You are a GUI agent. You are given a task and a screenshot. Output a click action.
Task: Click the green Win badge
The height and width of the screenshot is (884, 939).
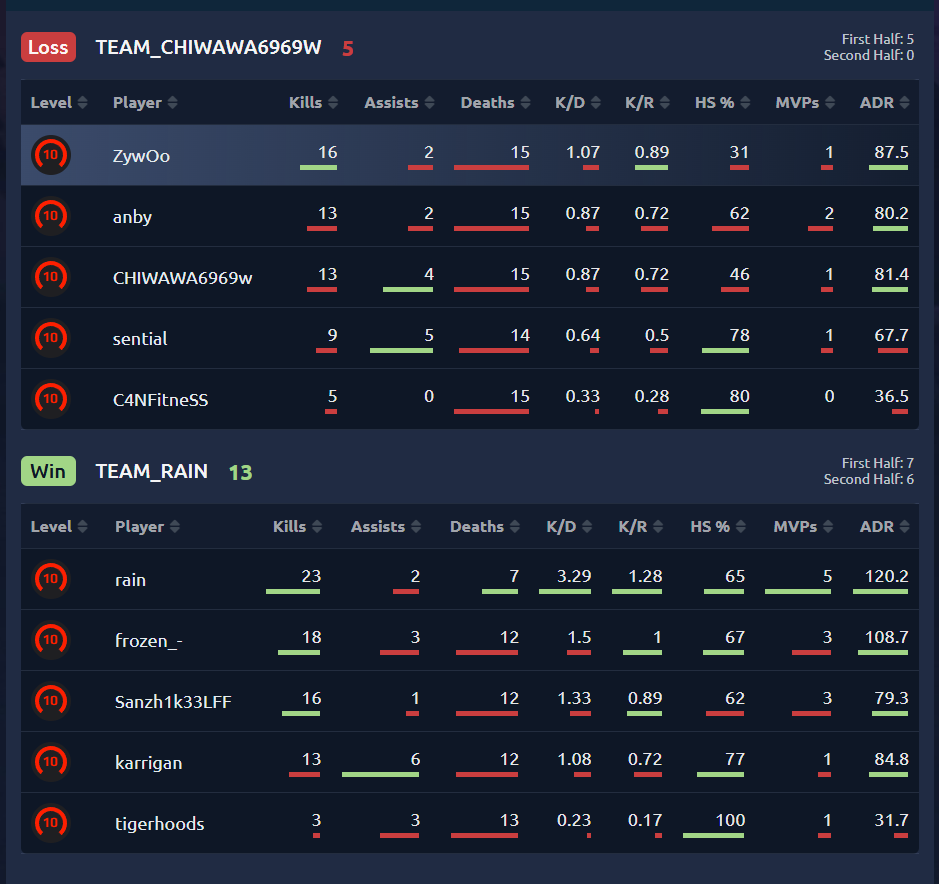pyautogui.click(x=49, y=471)
